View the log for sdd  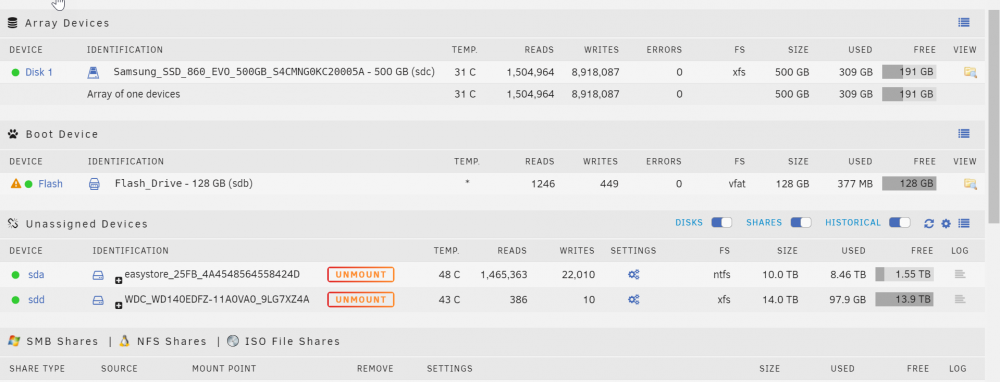coord(960,299)
